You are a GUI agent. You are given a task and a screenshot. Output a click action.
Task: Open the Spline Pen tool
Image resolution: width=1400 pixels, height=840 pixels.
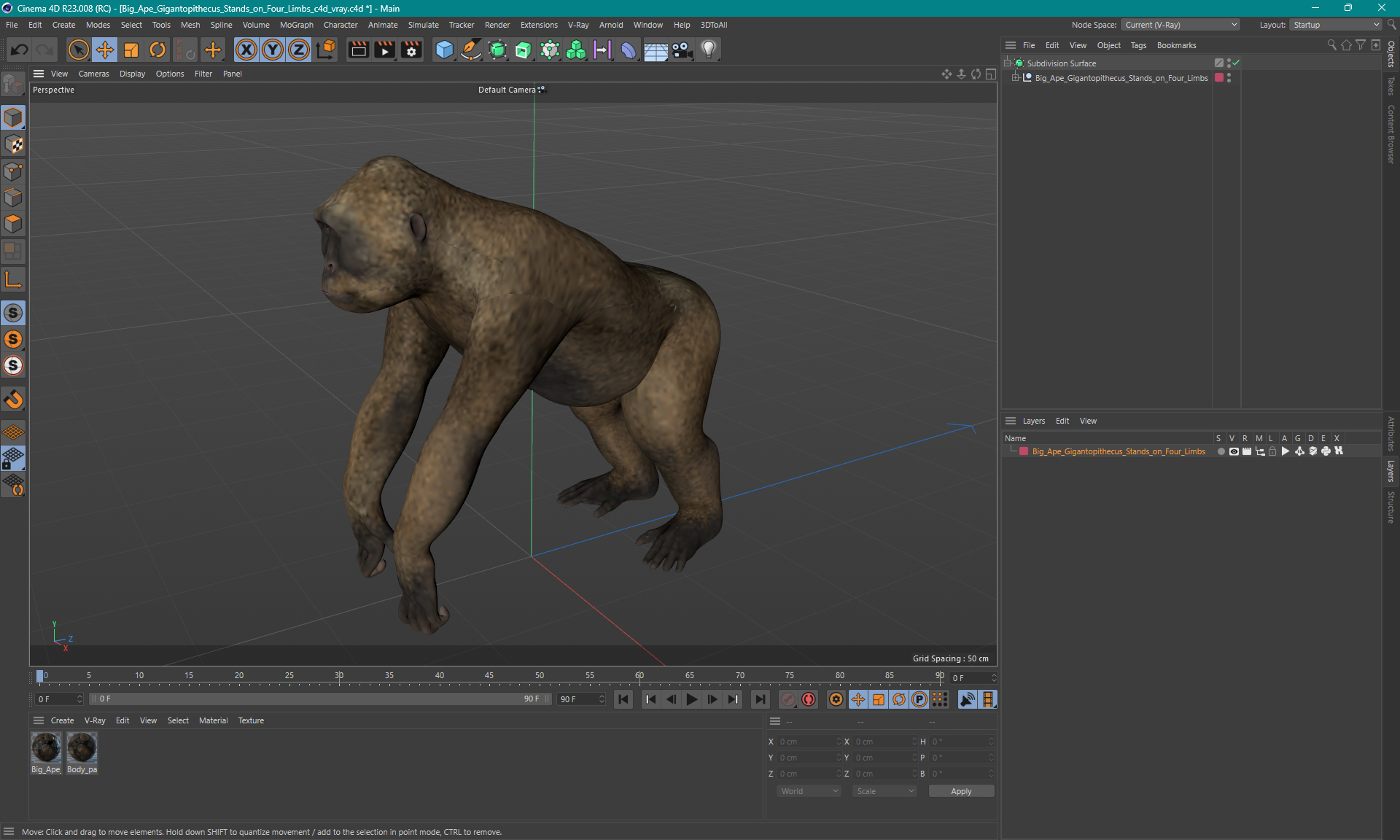pyautogui.click(x=471, y=50)
